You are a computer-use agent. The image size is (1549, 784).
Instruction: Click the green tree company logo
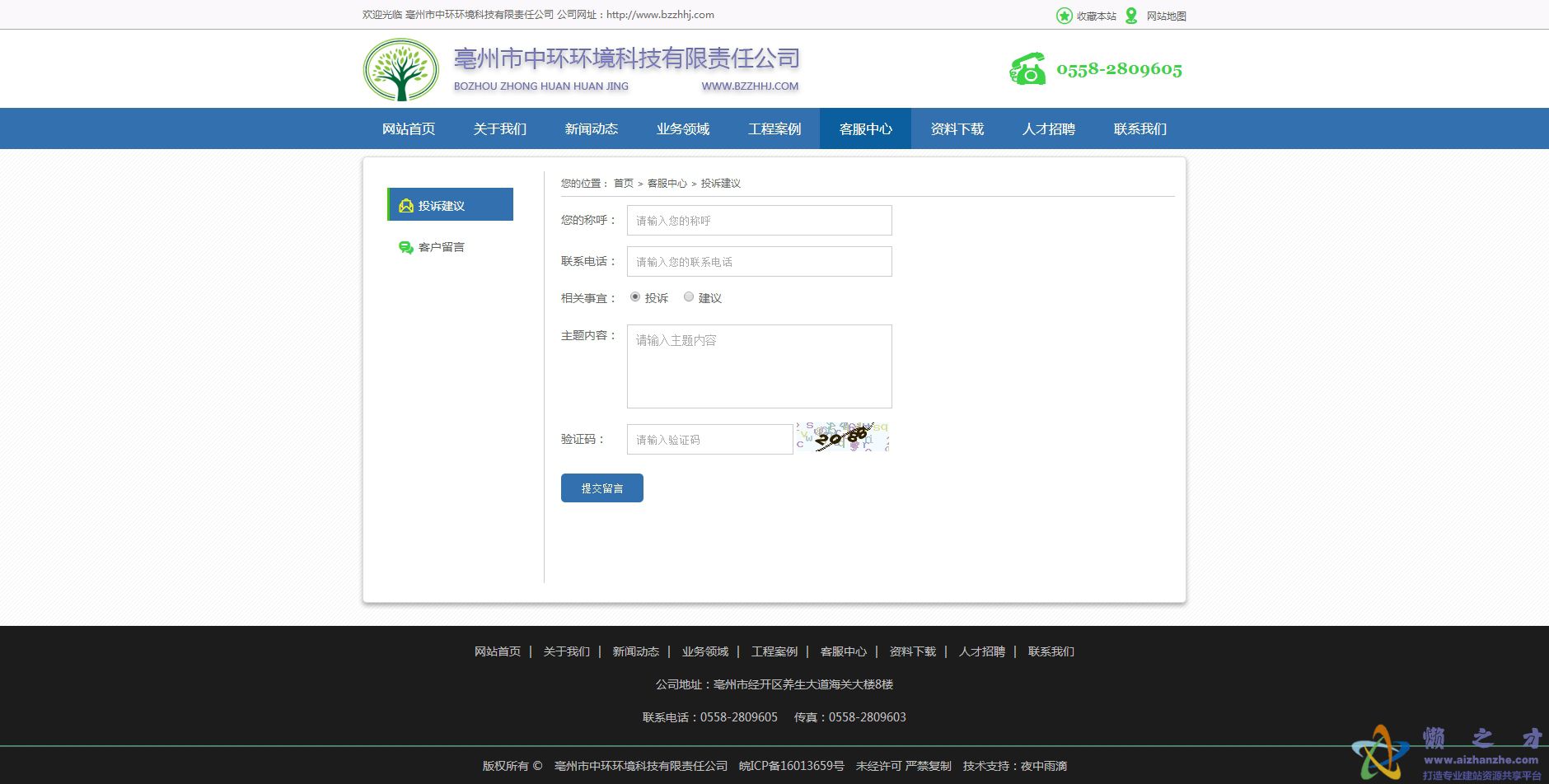click(401, 70)
